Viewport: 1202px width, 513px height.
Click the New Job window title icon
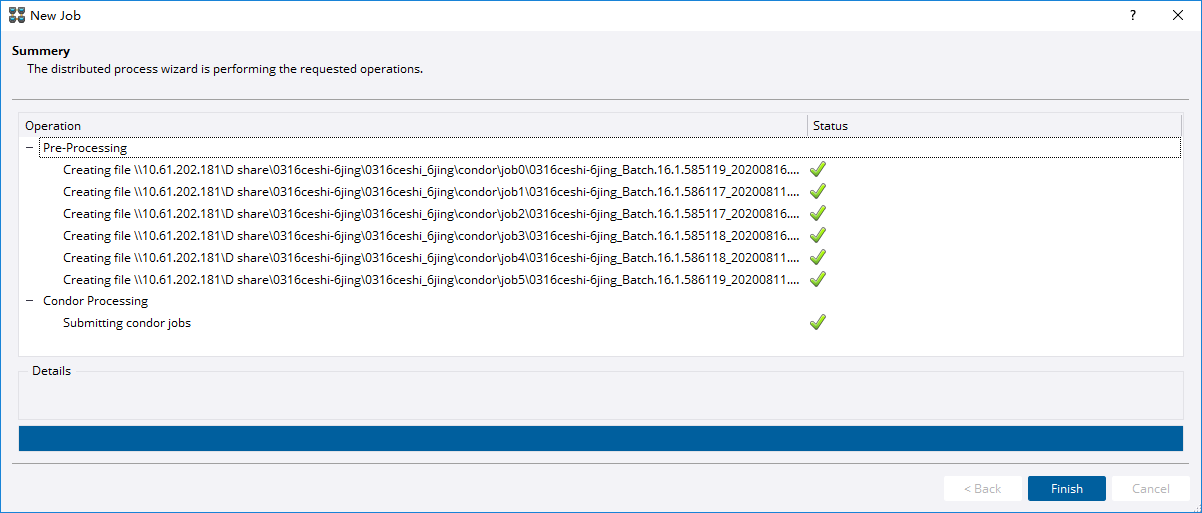coord(17,15)
